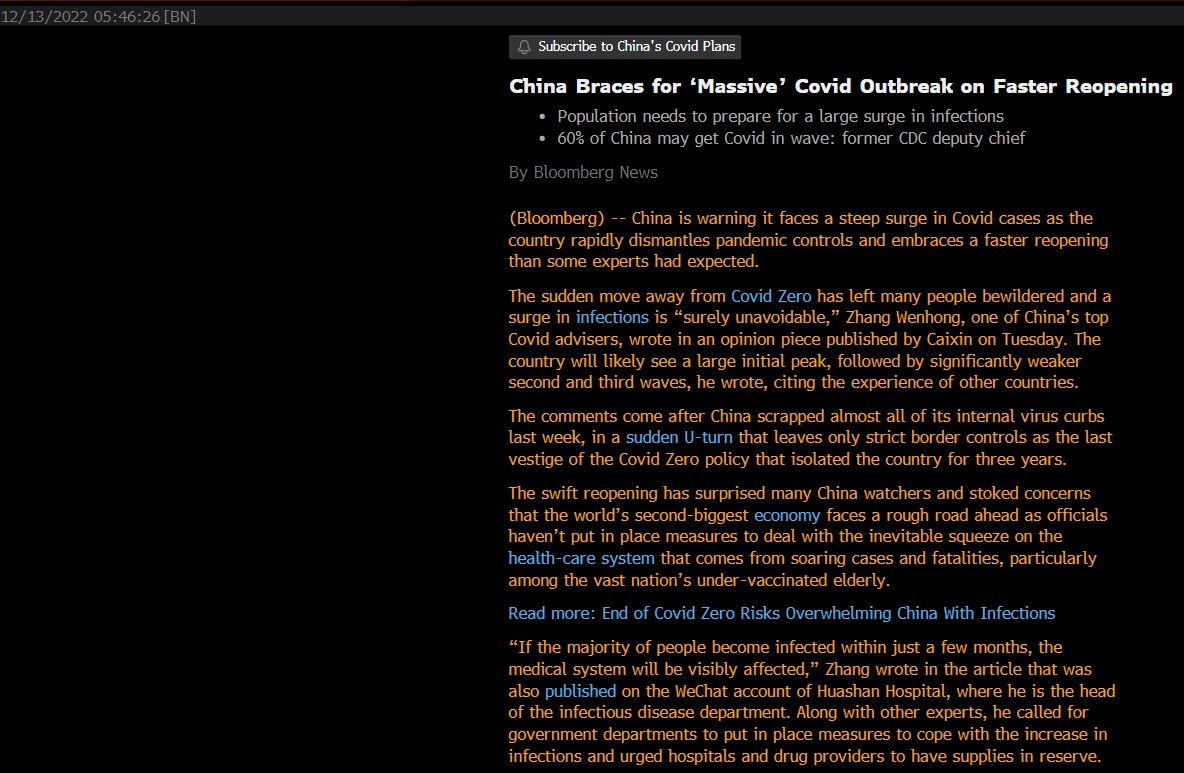
Task: Open the published link
Action: [x=580, y=691]
